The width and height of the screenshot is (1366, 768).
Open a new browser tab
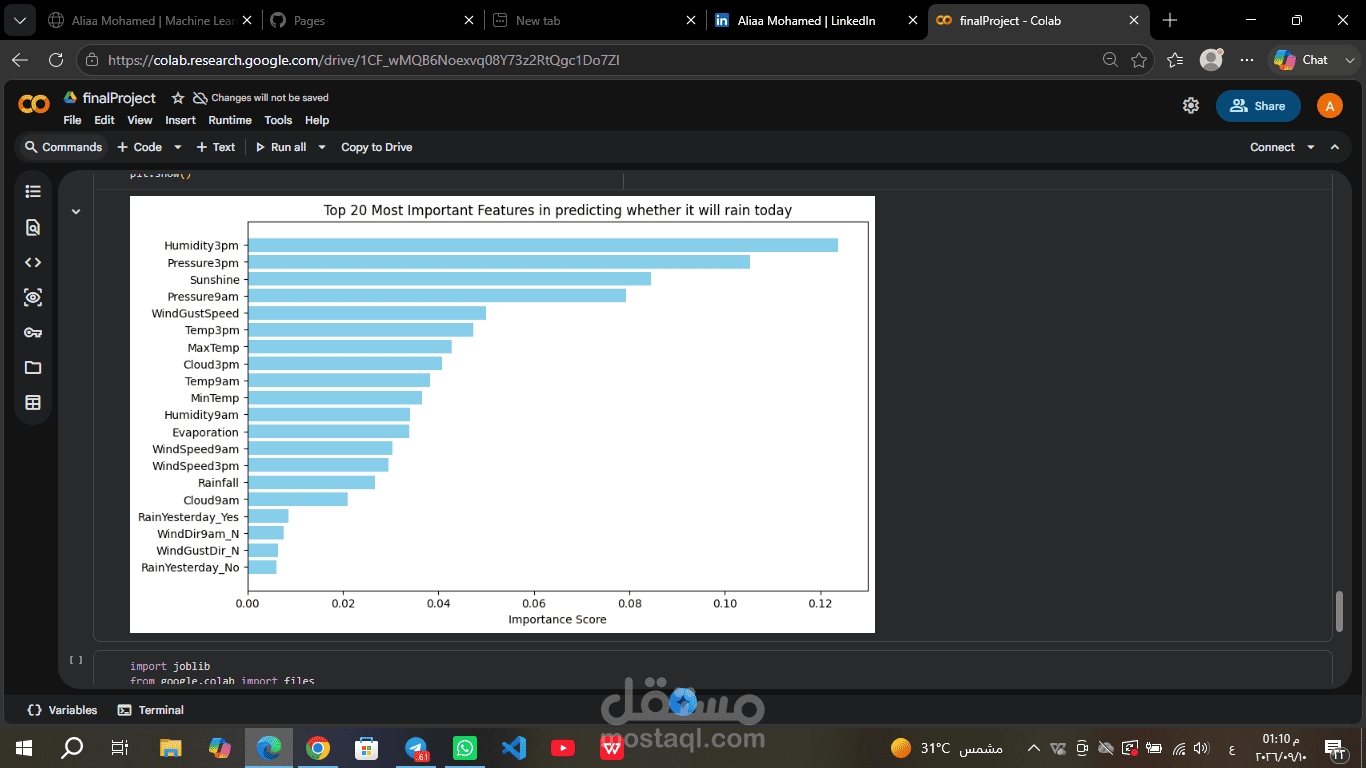[x=1170, y=20]
